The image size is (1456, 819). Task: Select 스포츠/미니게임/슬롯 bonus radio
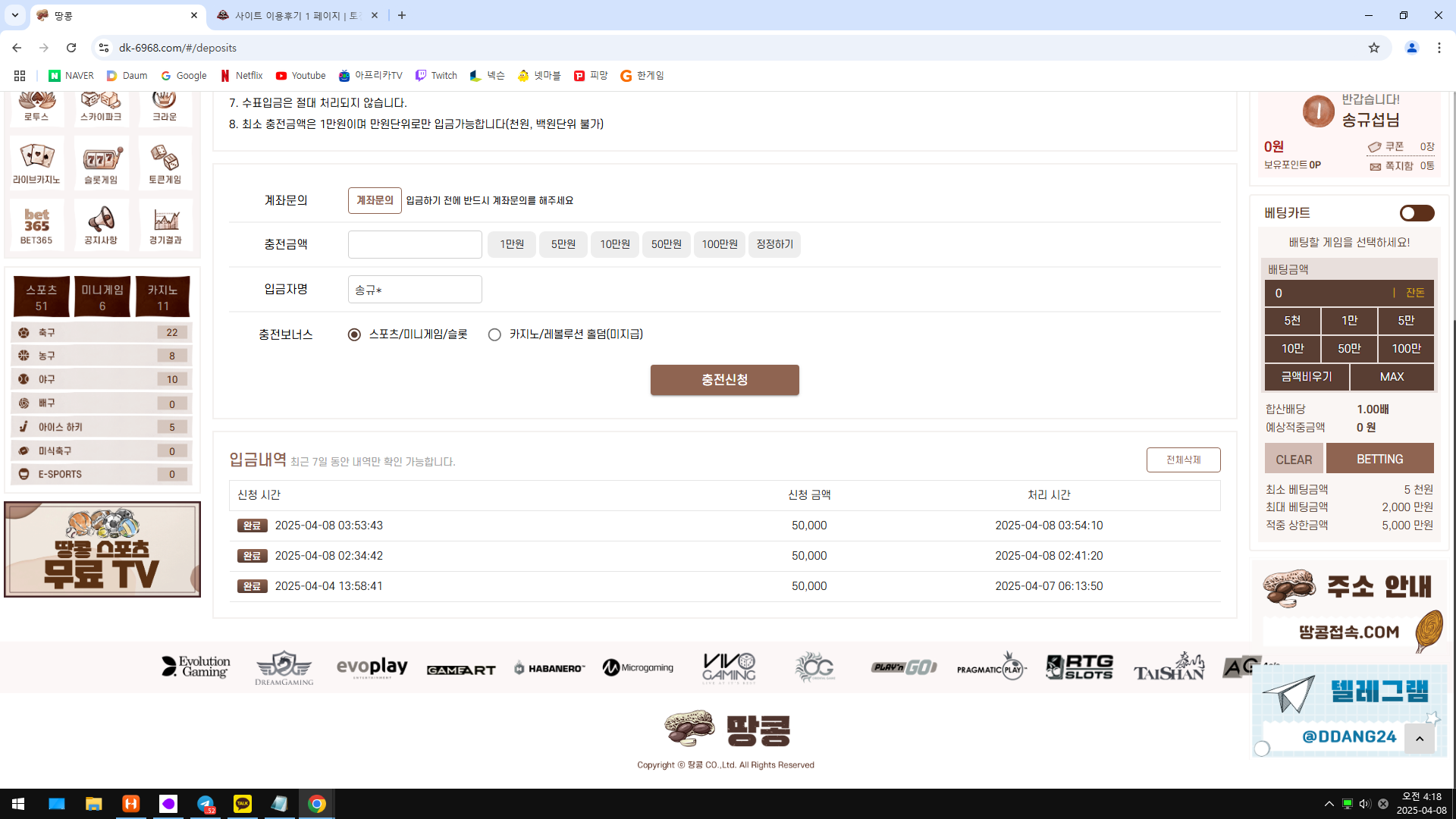[x=354, y=334]
